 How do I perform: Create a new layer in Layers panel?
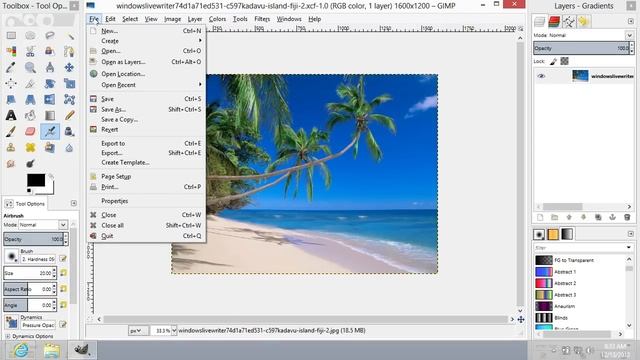point(540,218)
